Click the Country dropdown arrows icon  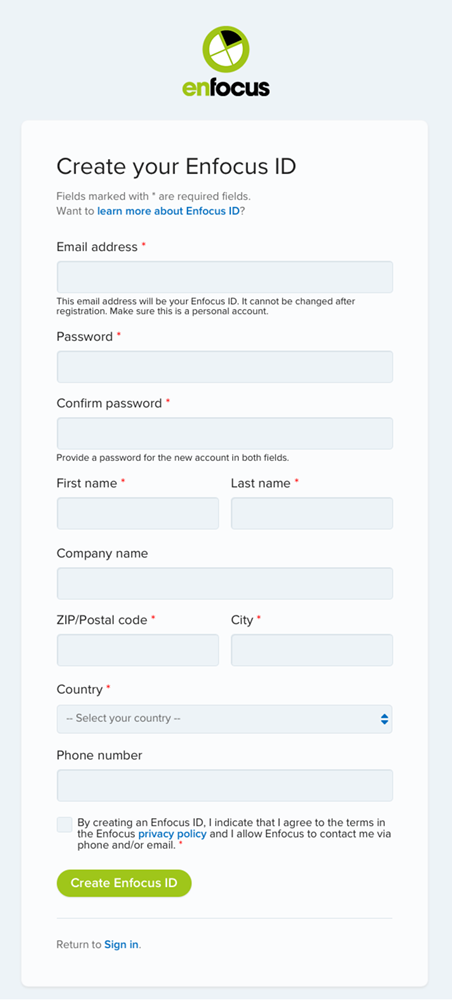[384, 719]
